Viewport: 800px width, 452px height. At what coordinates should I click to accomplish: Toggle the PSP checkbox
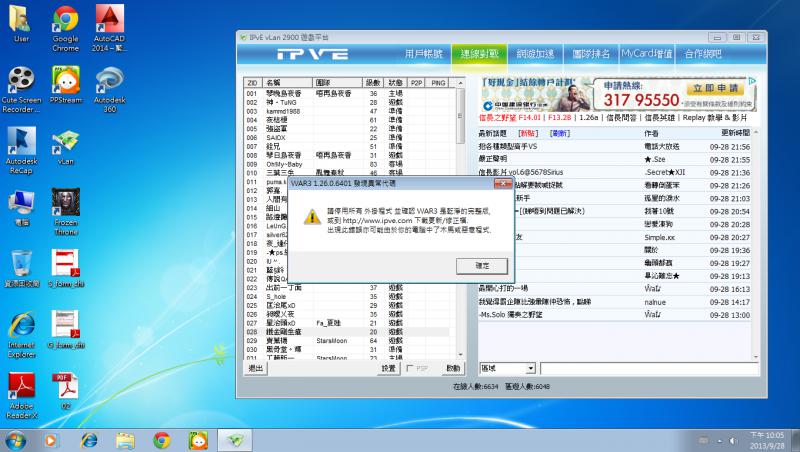click(x=411, y=369)
